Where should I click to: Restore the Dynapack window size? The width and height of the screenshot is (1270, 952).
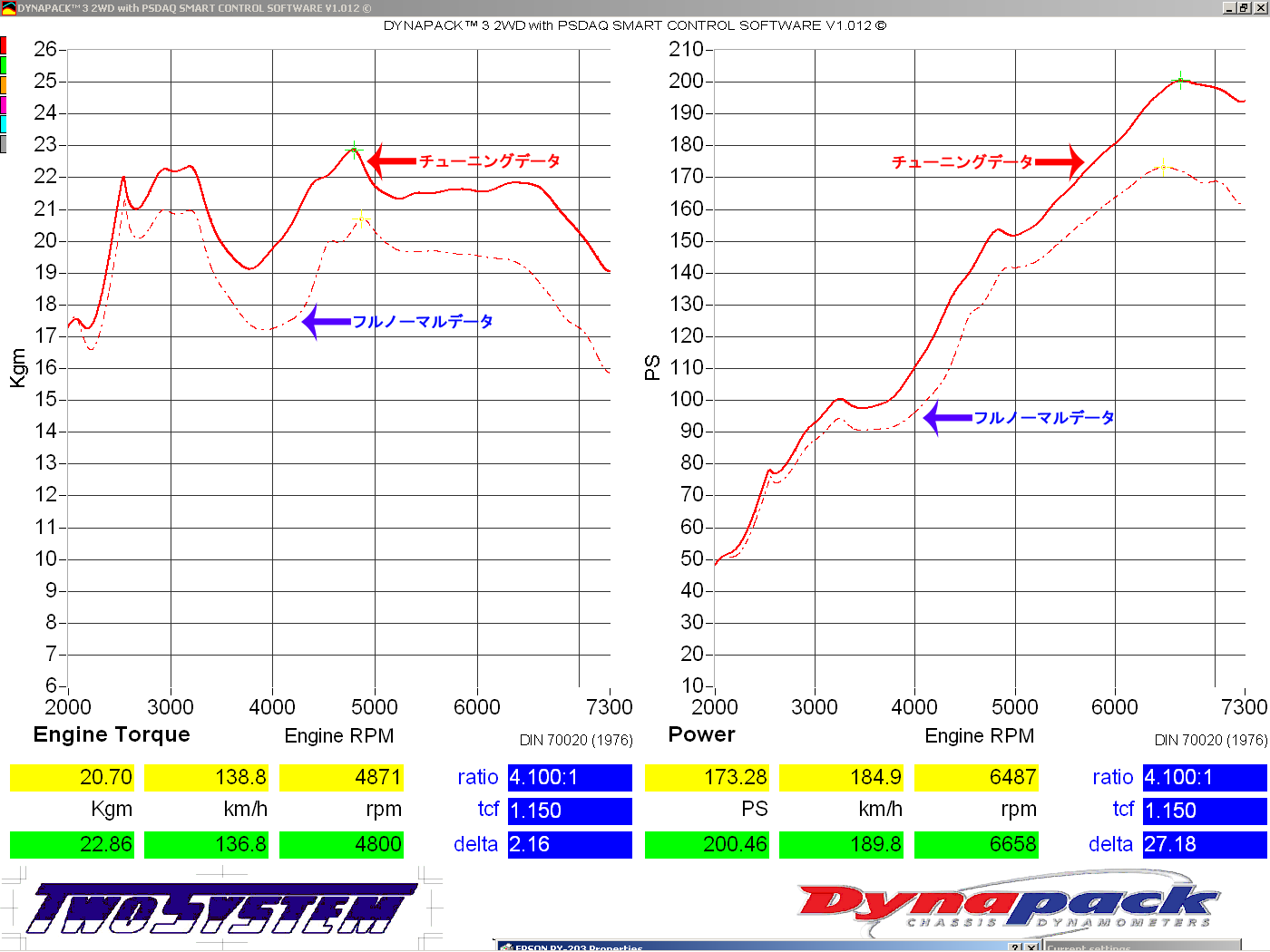click(x=1244, y=7)
